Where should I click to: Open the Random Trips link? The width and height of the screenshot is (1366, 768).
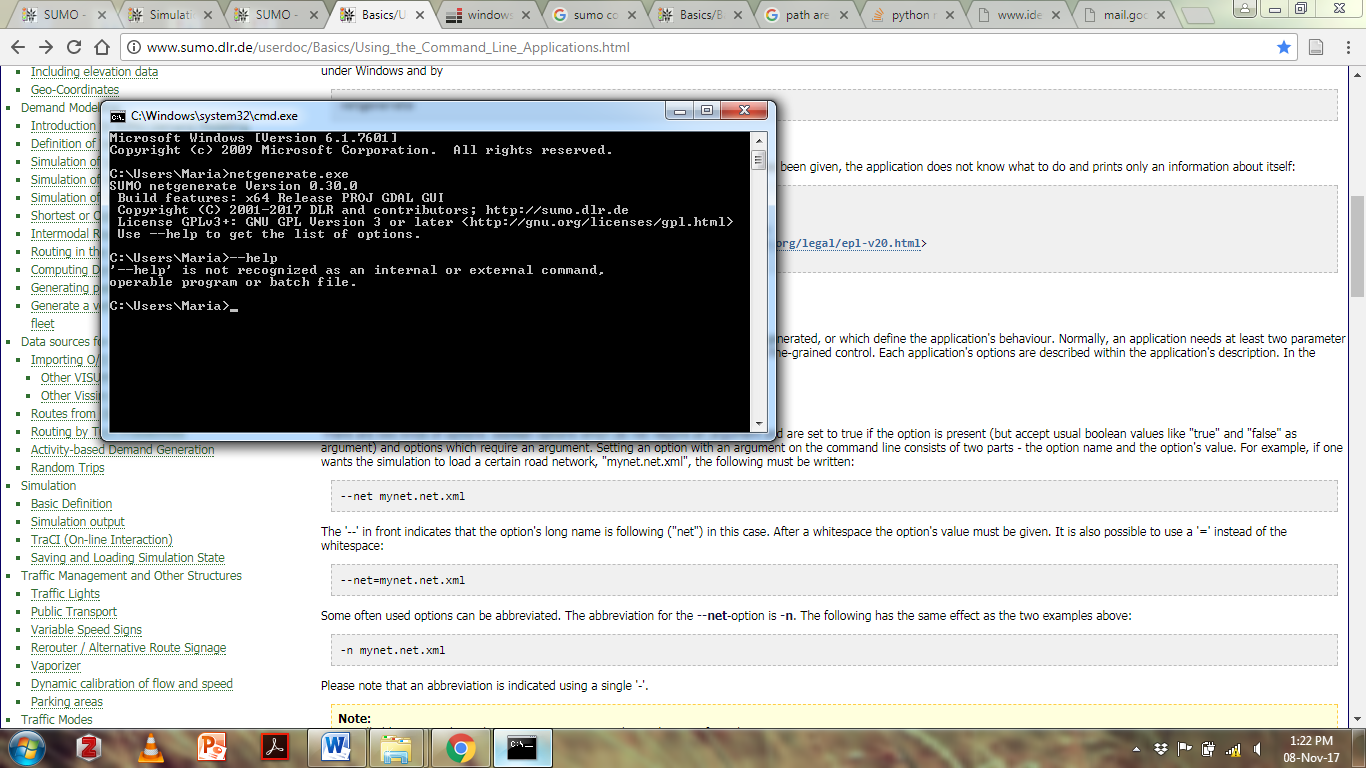(x=67, y=468)
